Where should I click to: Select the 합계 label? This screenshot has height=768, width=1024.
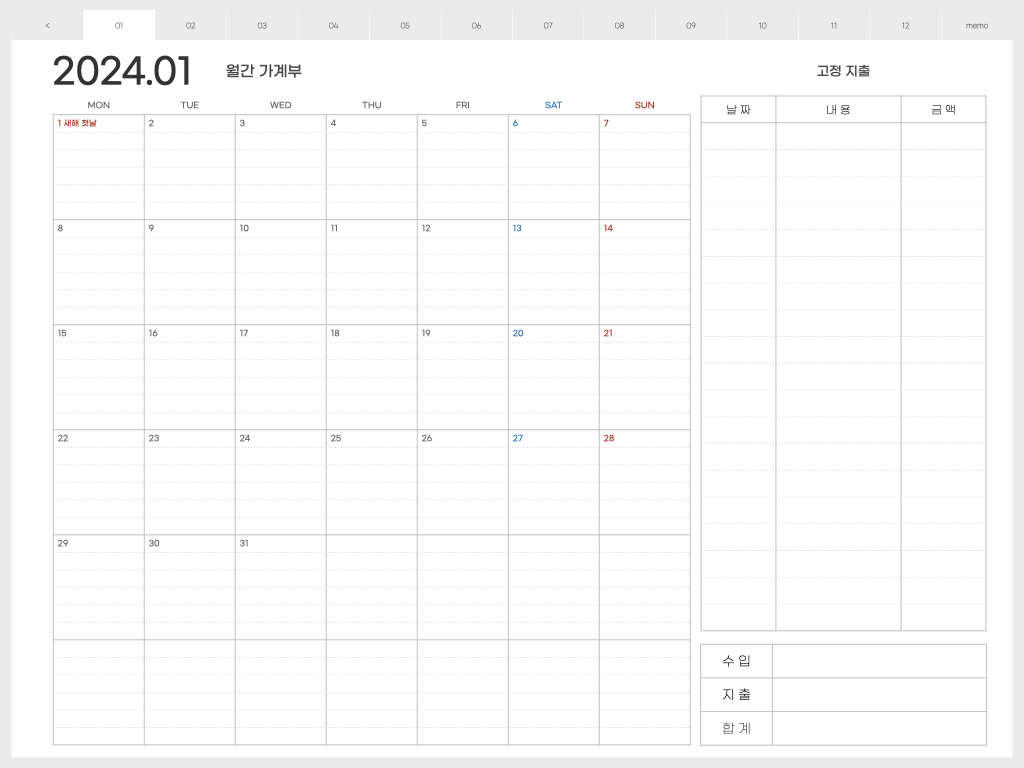pos(737,728)
